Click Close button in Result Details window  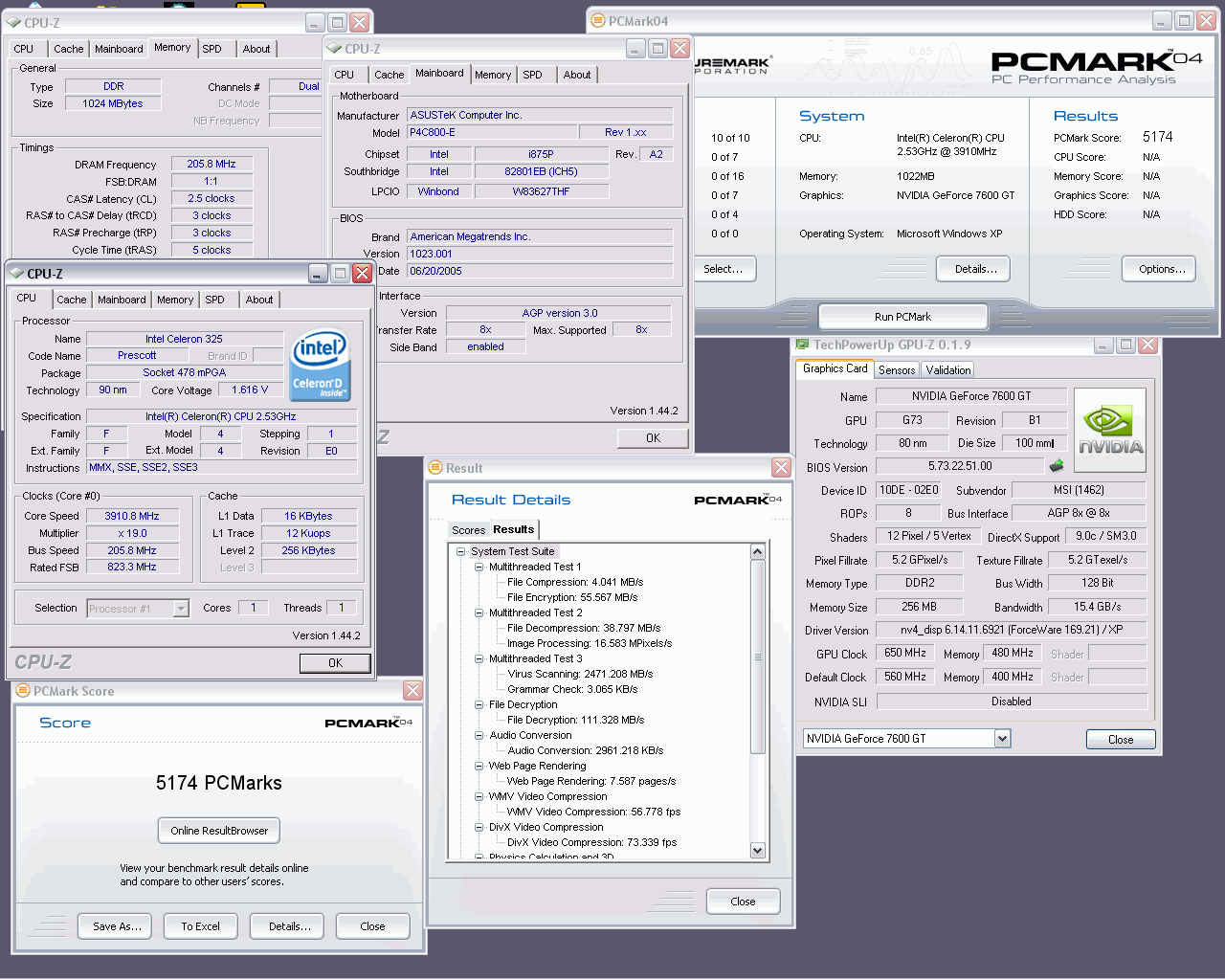point(743,902)
